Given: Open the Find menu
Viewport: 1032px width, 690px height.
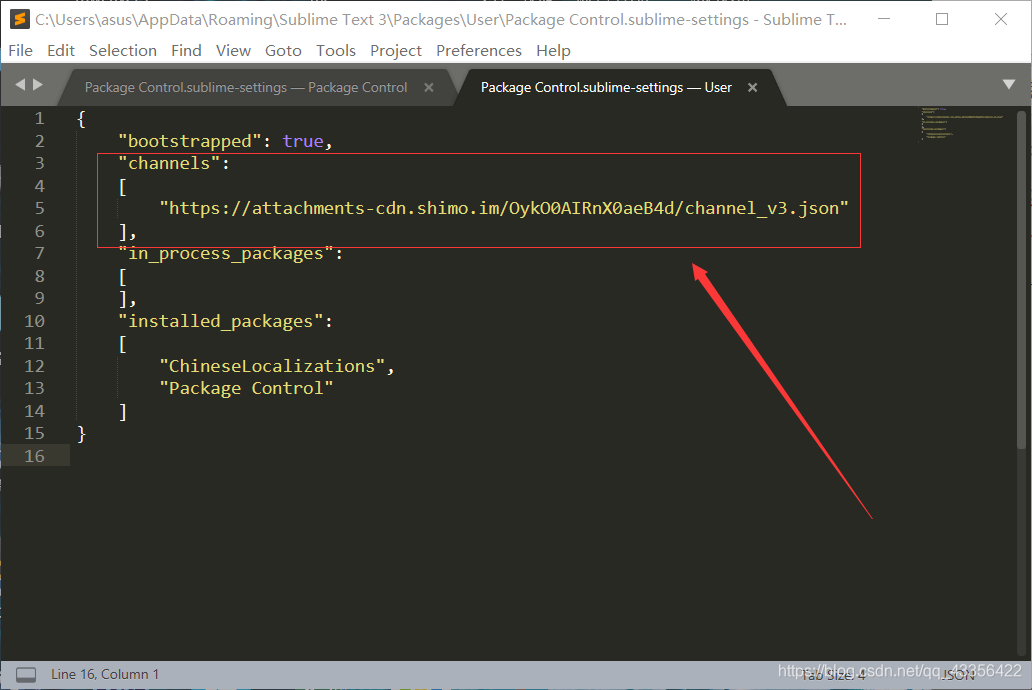Looking at the screenshot, I should [186, 51].
